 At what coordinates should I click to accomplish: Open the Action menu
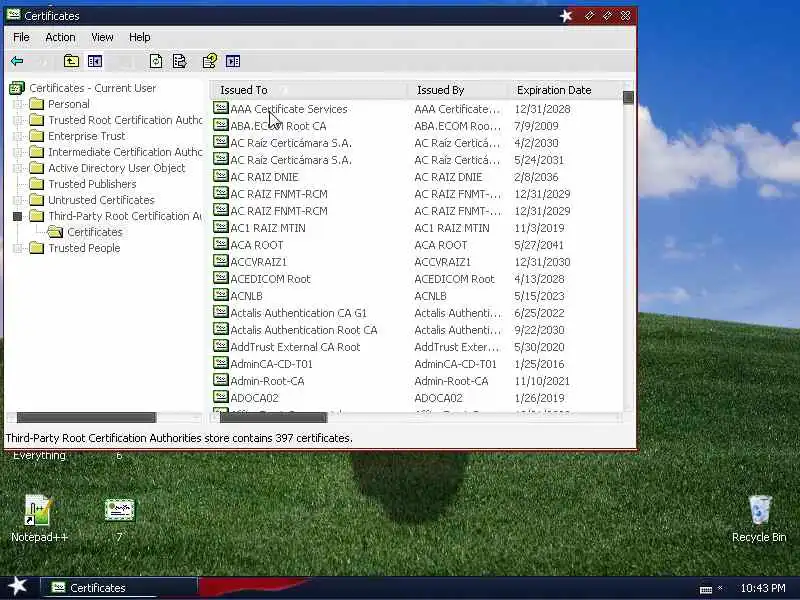(x=60, y=37)
